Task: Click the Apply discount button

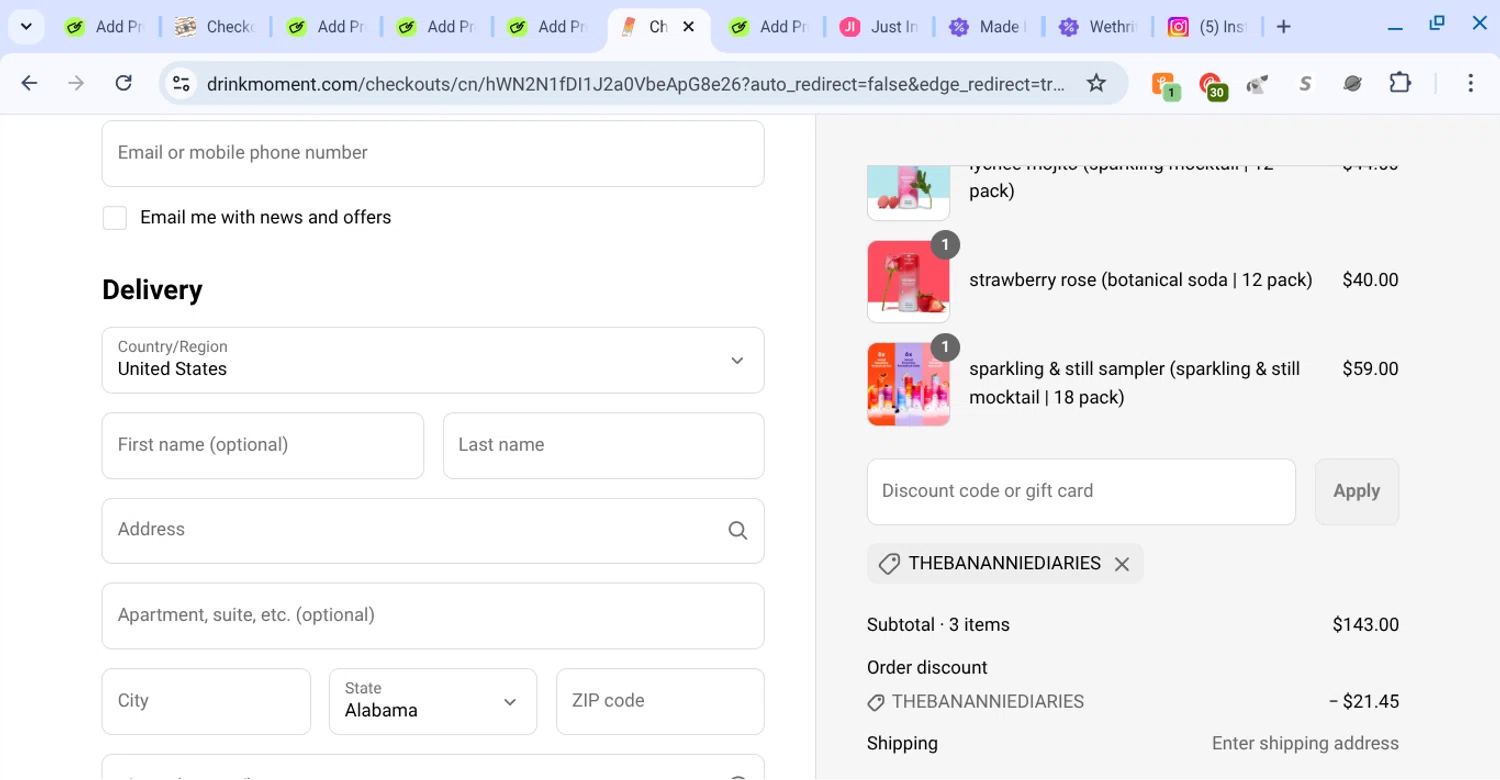Action: 1357,491
